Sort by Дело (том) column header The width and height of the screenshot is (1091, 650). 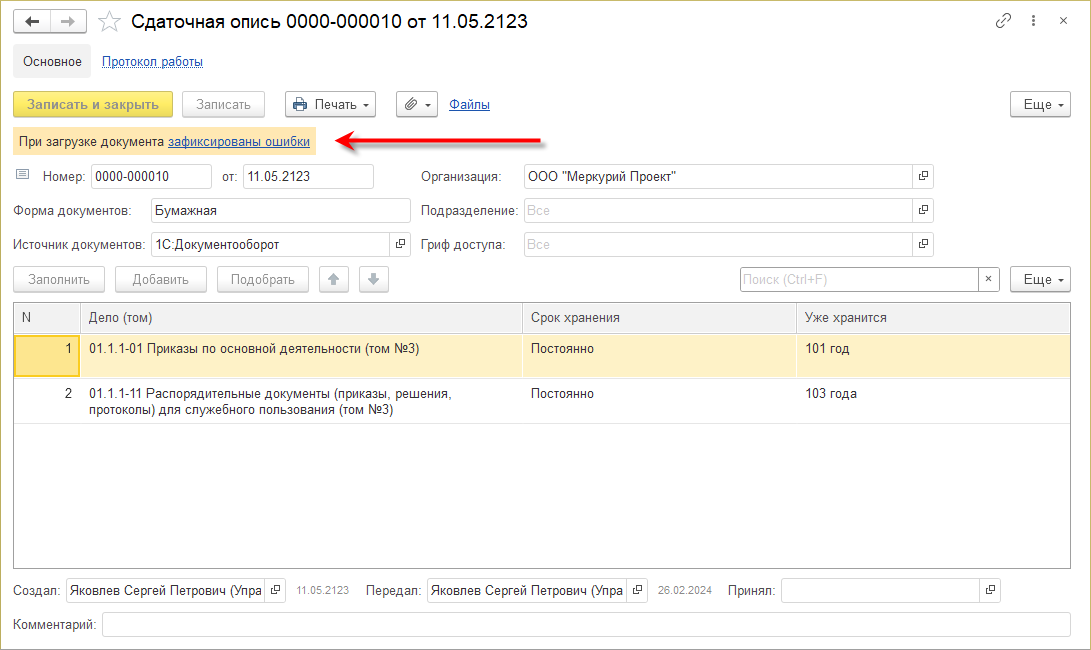tap(301, 317)
